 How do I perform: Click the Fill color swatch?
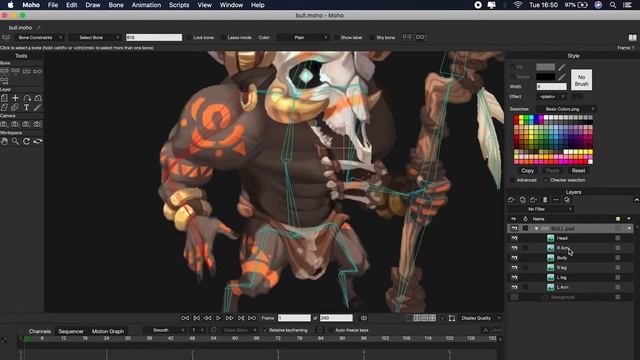tap(546, 67)
